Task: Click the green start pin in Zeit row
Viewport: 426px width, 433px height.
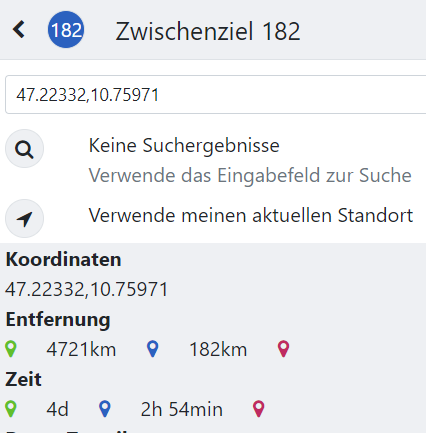Action: coord(11,409)
